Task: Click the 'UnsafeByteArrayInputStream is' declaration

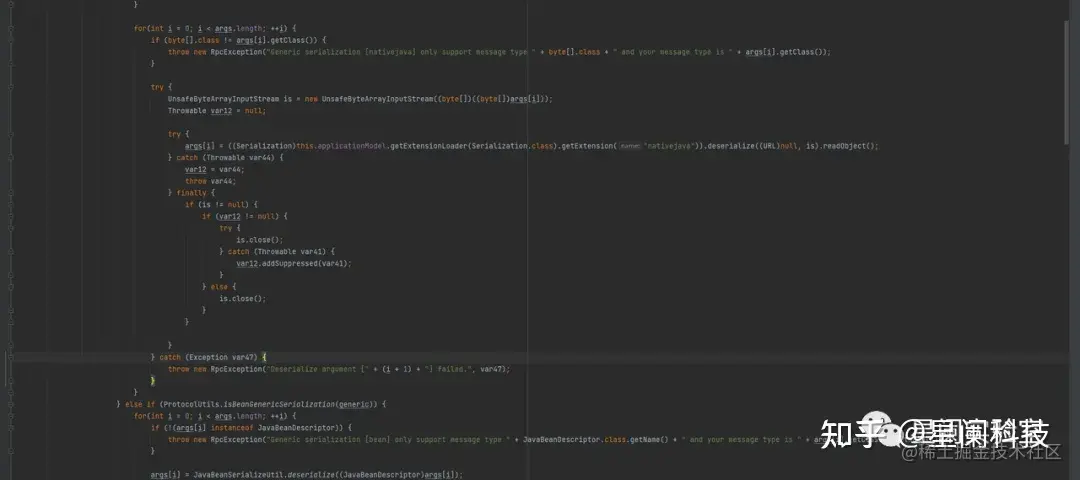Action: [x=231, y=98]
